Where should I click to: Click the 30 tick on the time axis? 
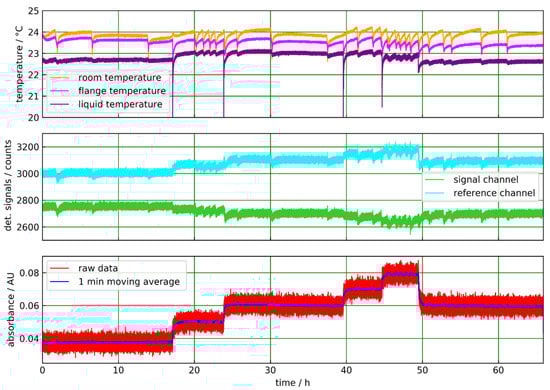(270, 370)
